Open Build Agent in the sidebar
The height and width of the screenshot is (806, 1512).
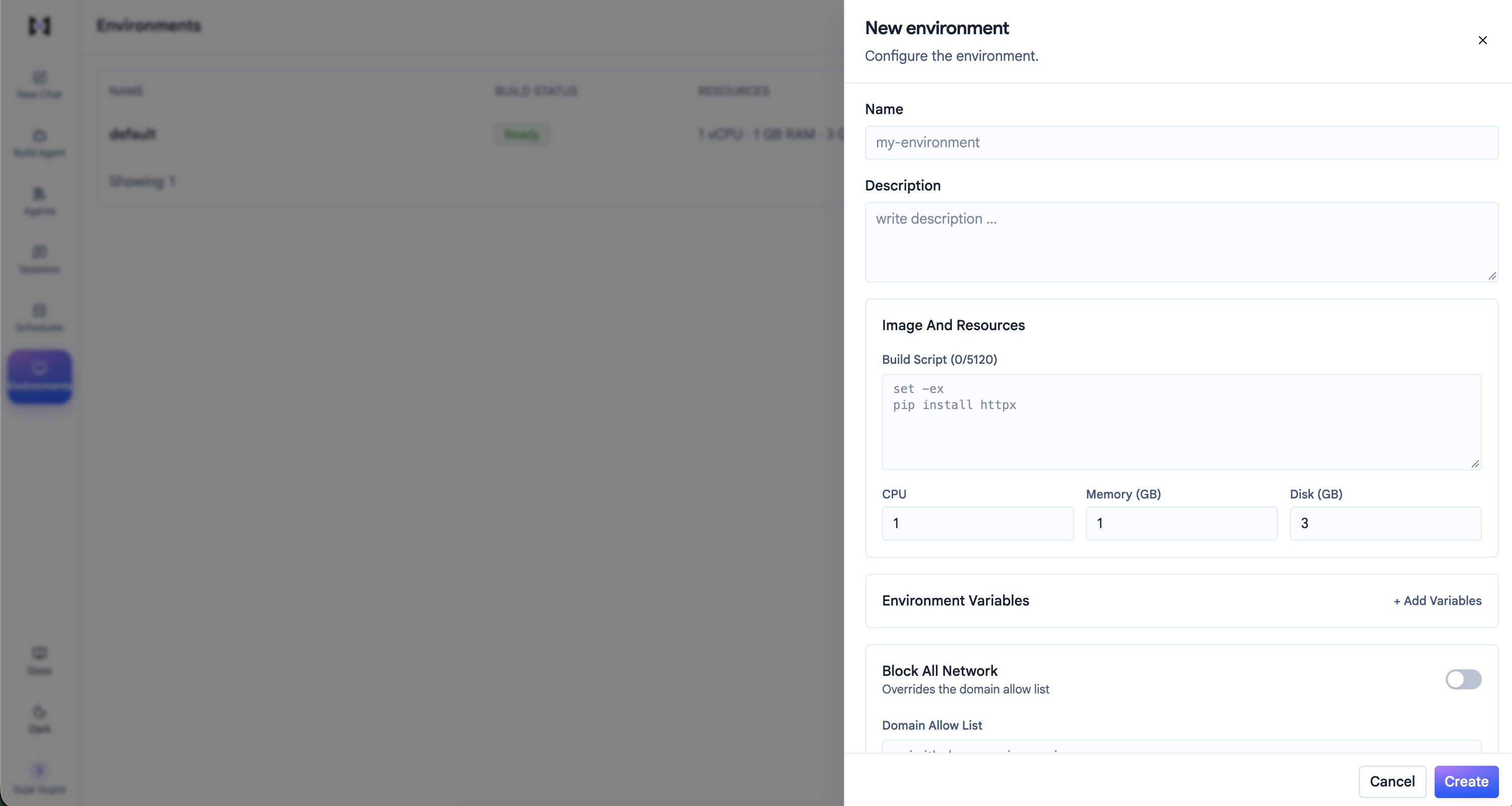coord(39,143)
